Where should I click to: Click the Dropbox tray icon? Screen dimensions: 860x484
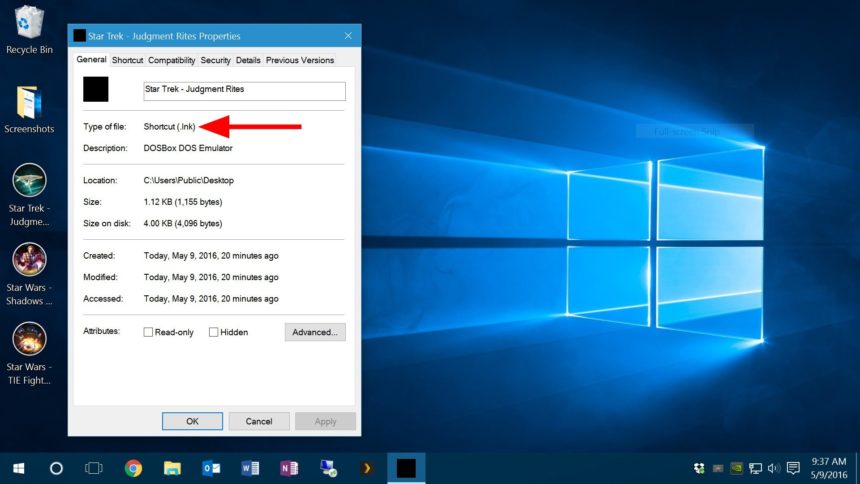699,468
